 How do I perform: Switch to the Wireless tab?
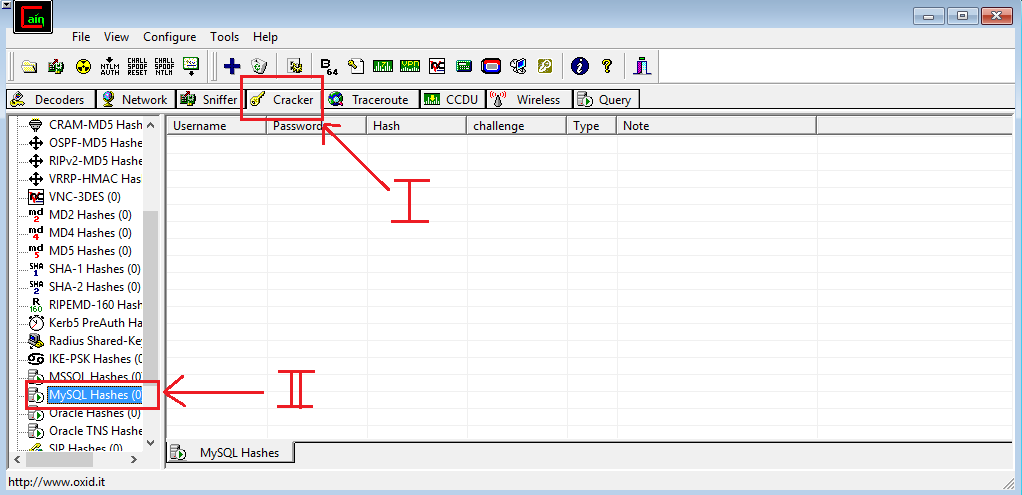coord(529,99)
